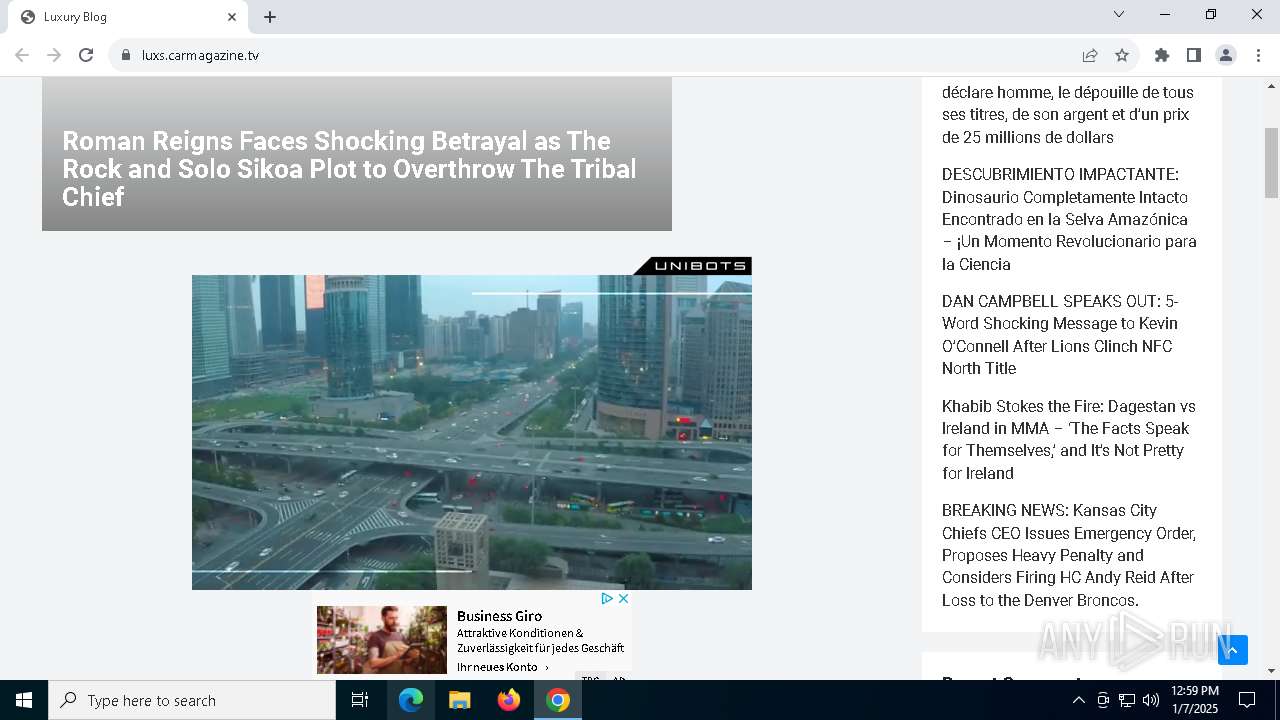
Task: Launch Firefox from taskbar
Action: coord(509,700)
